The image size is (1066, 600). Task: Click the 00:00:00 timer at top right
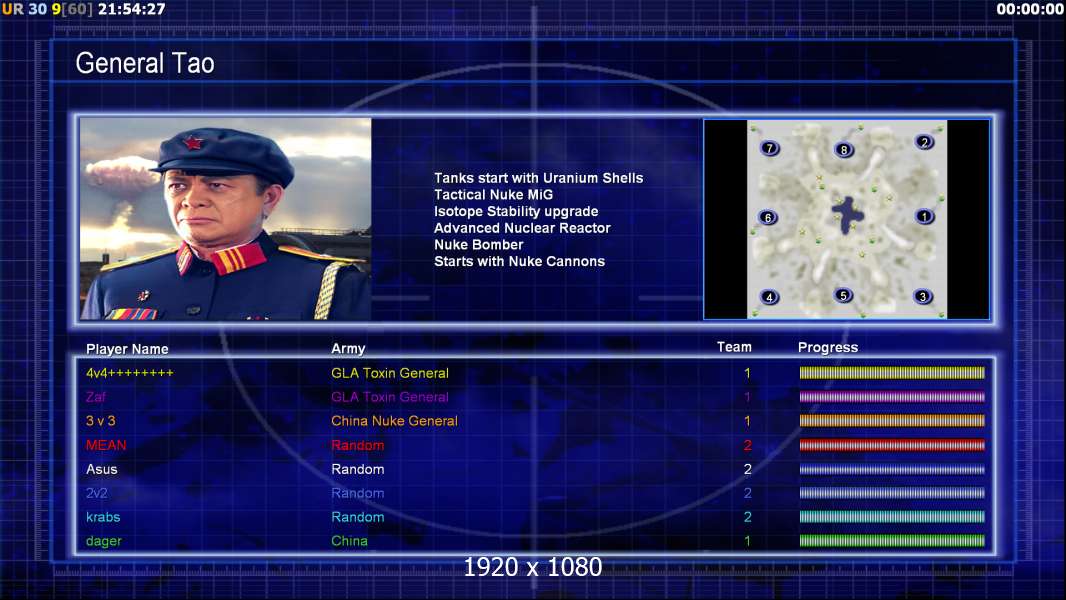(x=1030, y=10)
